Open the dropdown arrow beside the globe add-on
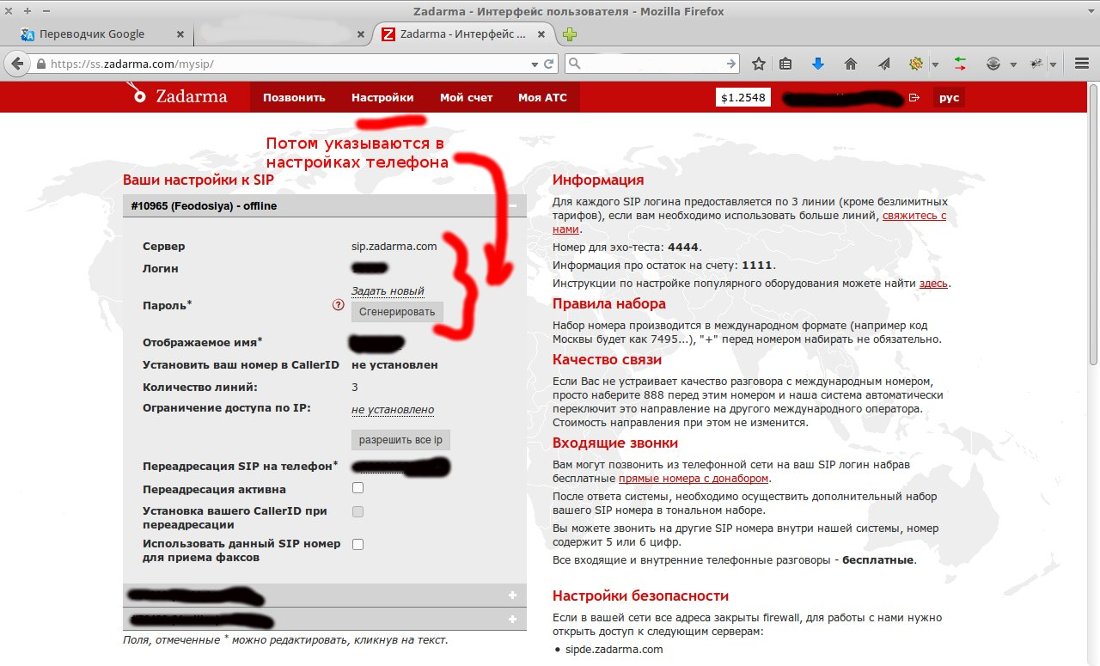This screenshot has height=666, width=1100. click(x=1013, y=65)
